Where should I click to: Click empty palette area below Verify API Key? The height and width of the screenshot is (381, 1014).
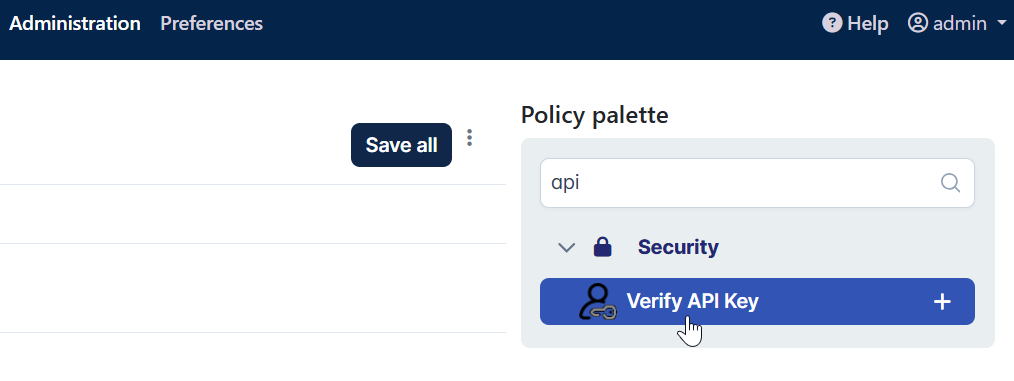[x=757, y=336]
